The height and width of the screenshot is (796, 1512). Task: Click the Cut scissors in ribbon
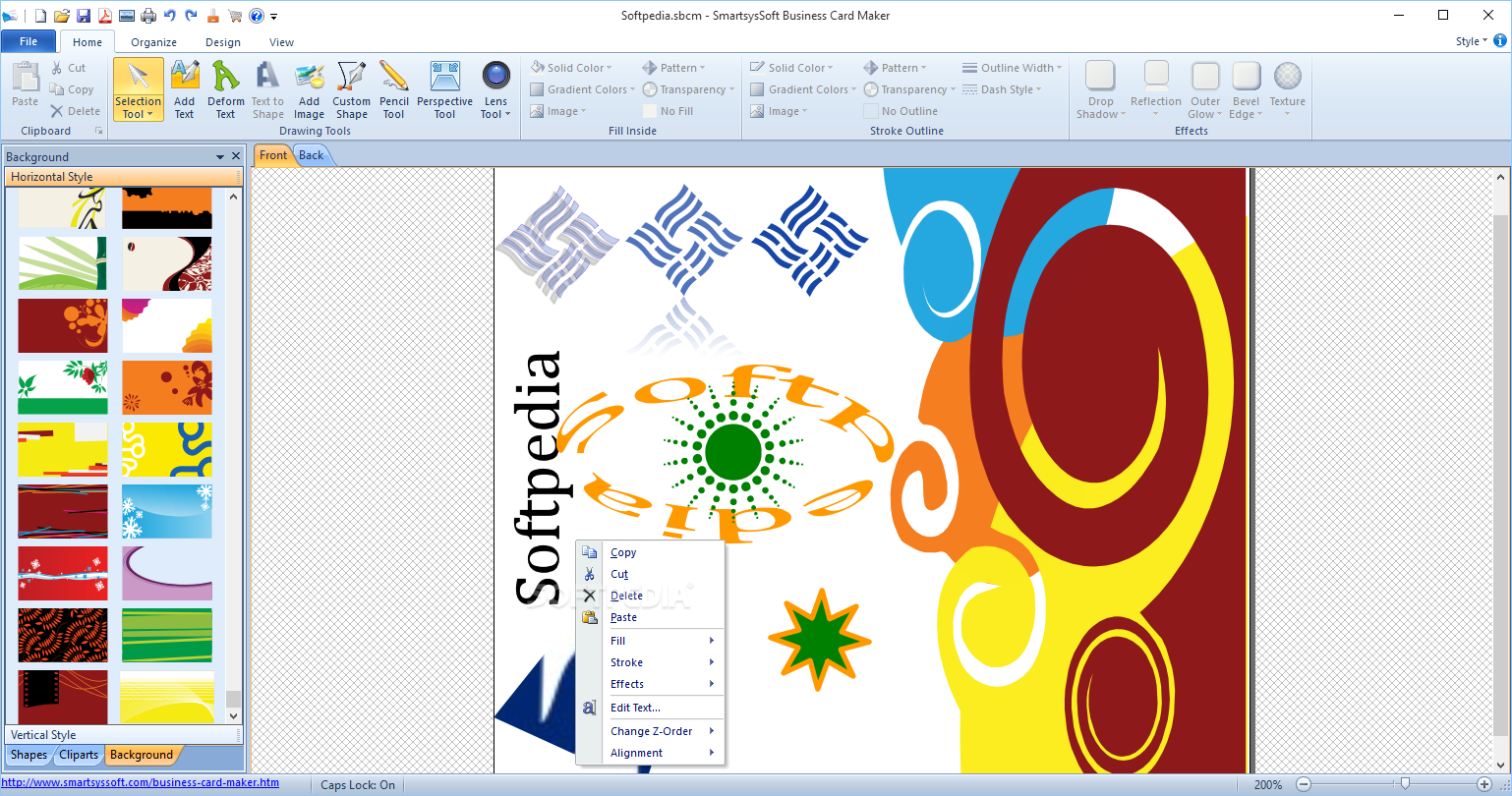coord(69,68)
